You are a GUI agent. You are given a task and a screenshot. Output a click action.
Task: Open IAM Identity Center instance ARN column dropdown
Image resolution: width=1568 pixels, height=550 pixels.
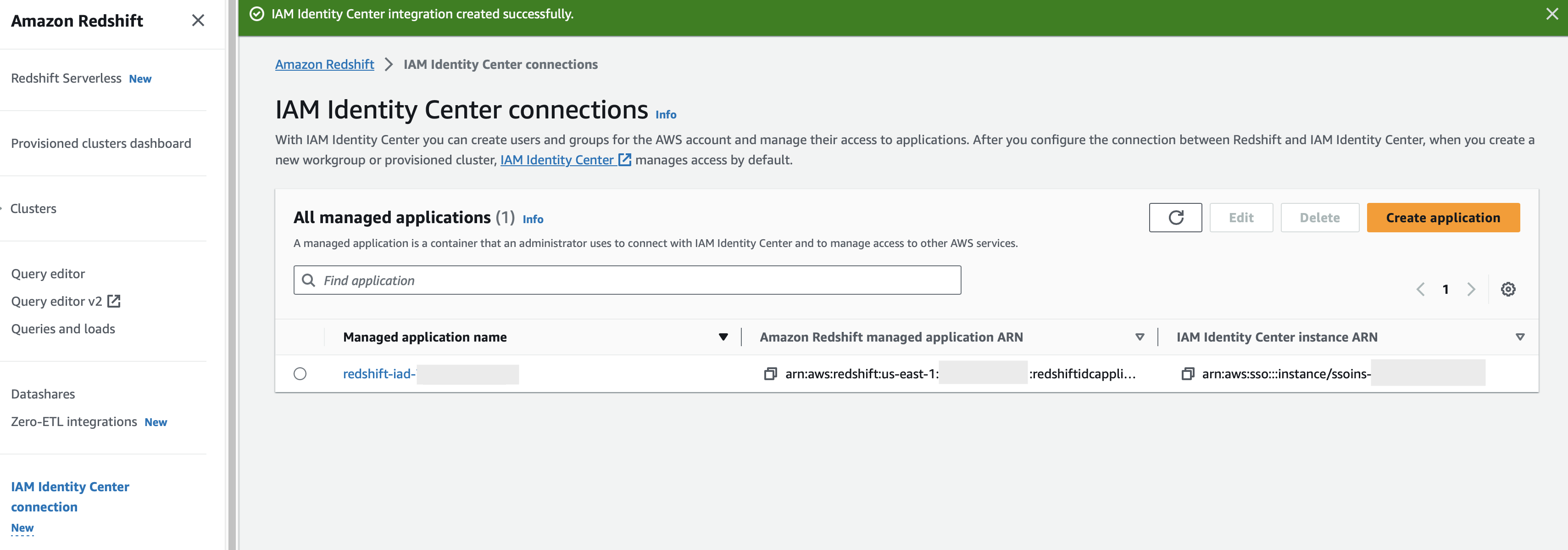(x=1520, y=336)
